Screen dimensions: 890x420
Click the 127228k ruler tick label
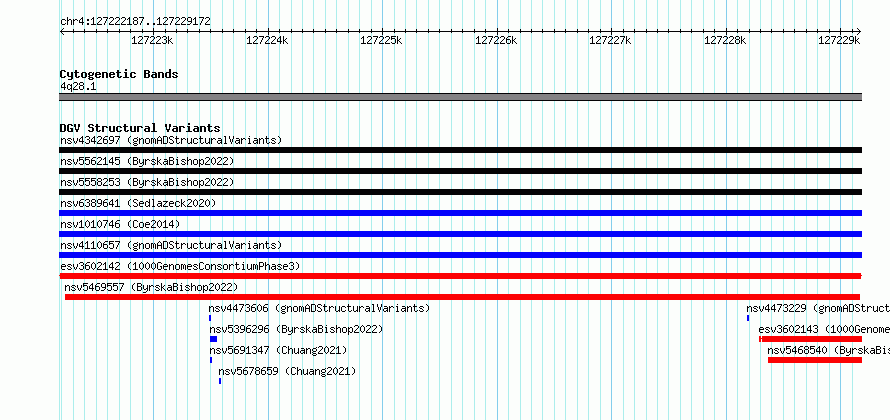[725, 40]
